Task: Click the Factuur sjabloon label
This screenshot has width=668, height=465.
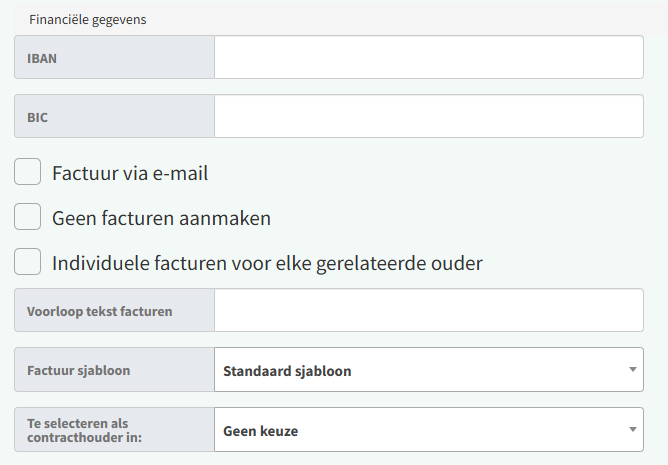Action: point(78,371)
